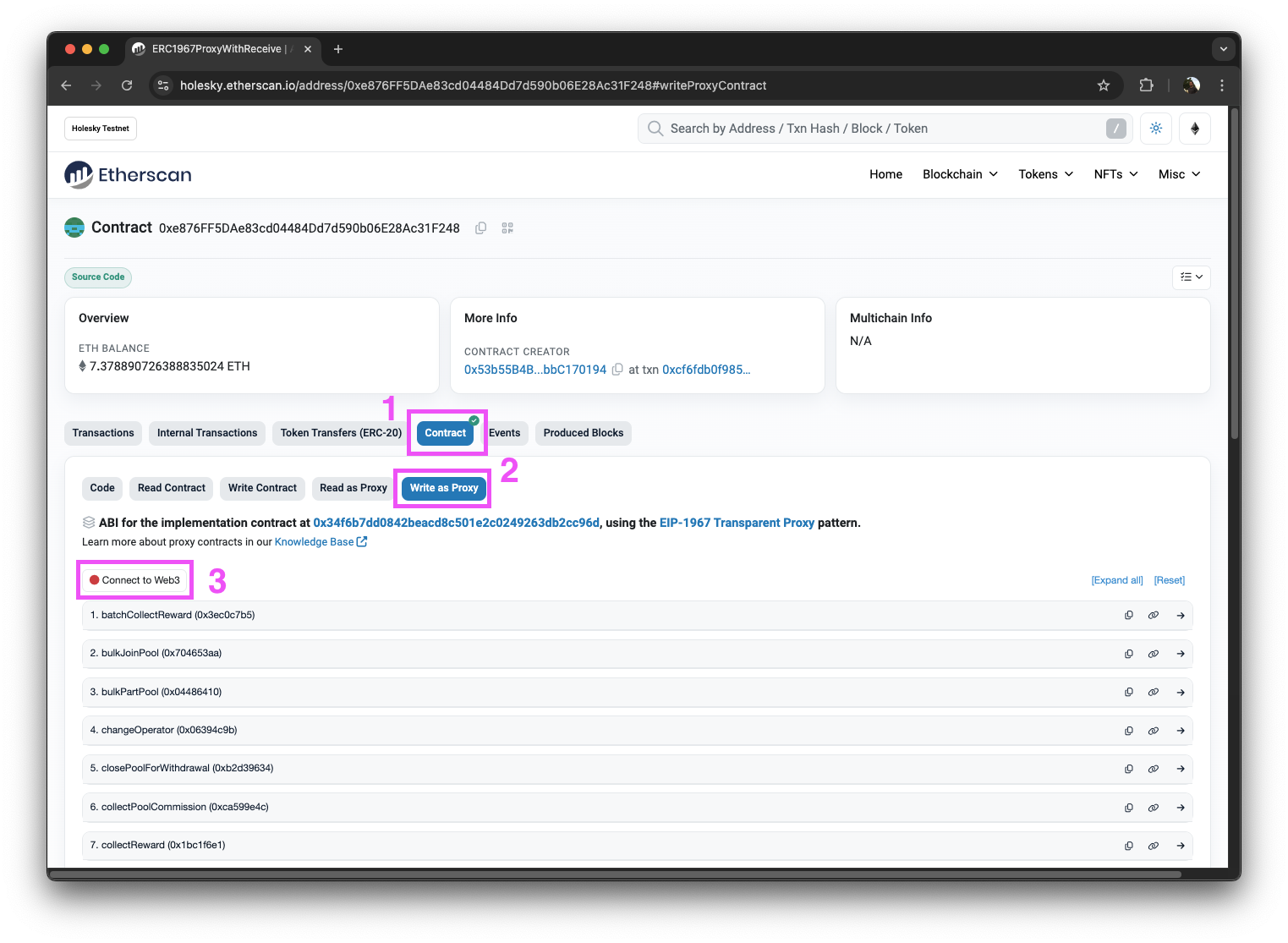This screenshot has width=1288, height=943.
Task: Go back to the previous page
Action: (66, 85)
